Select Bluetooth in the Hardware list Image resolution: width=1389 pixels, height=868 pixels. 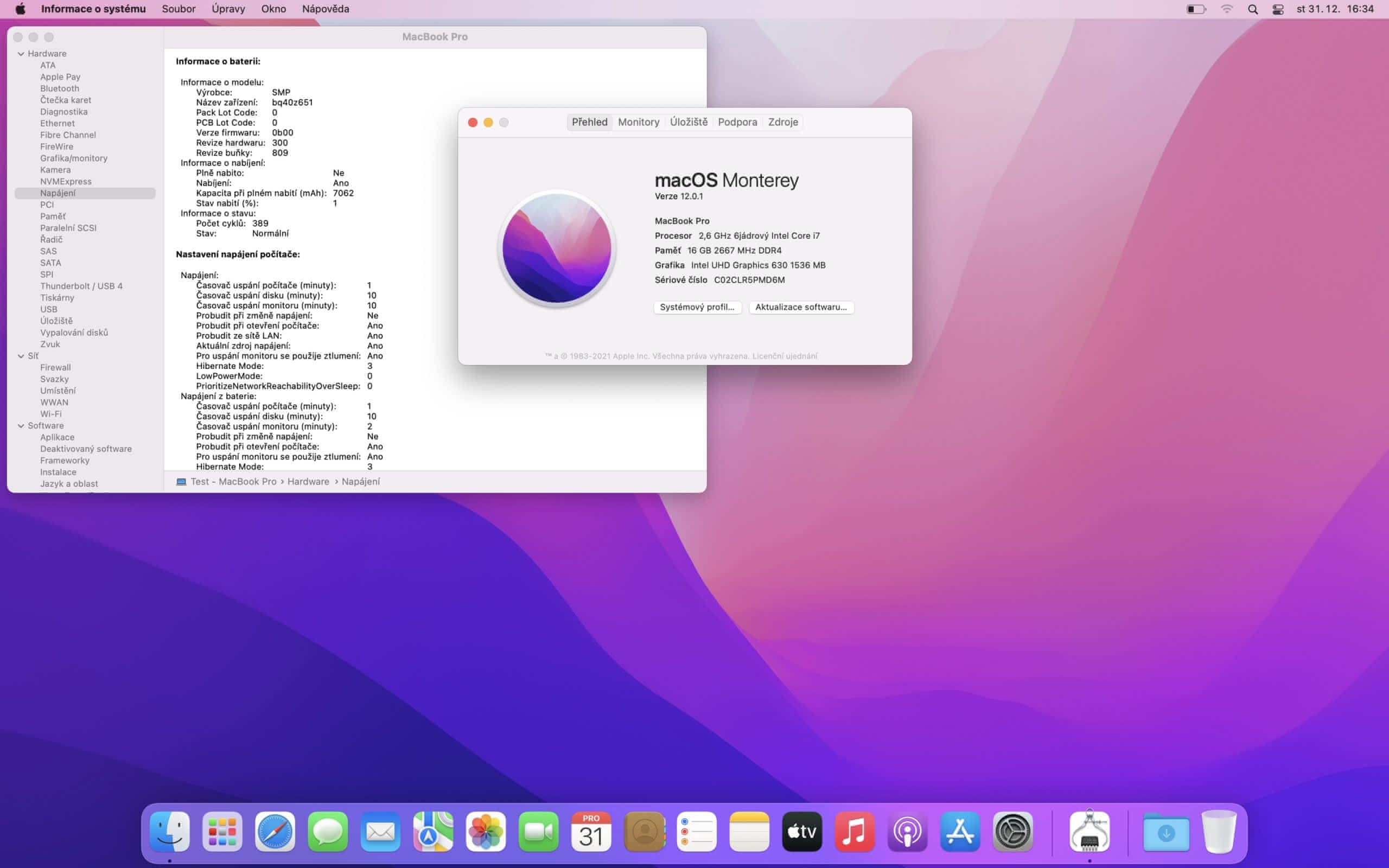(x=60, y=88)
